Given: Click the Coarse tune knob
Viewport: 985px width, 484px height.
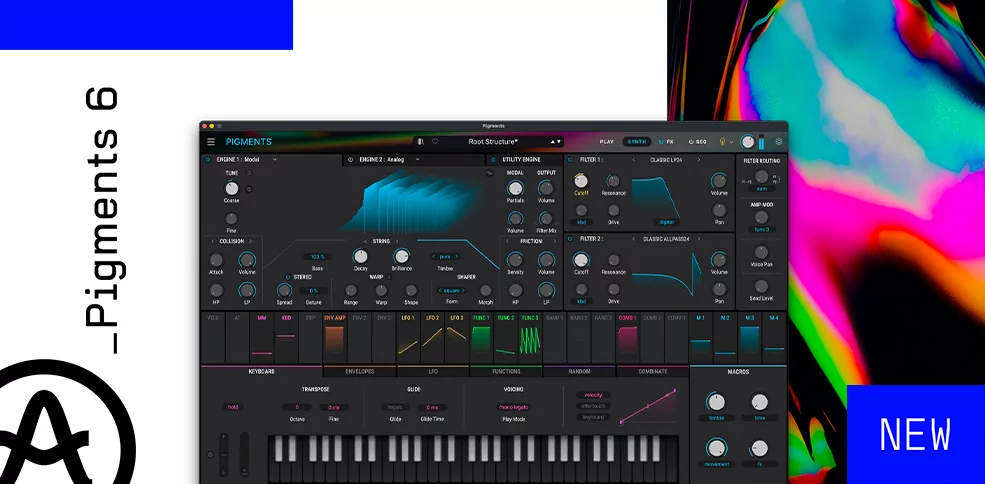Looking at the screenshot, I should (232, 188).
